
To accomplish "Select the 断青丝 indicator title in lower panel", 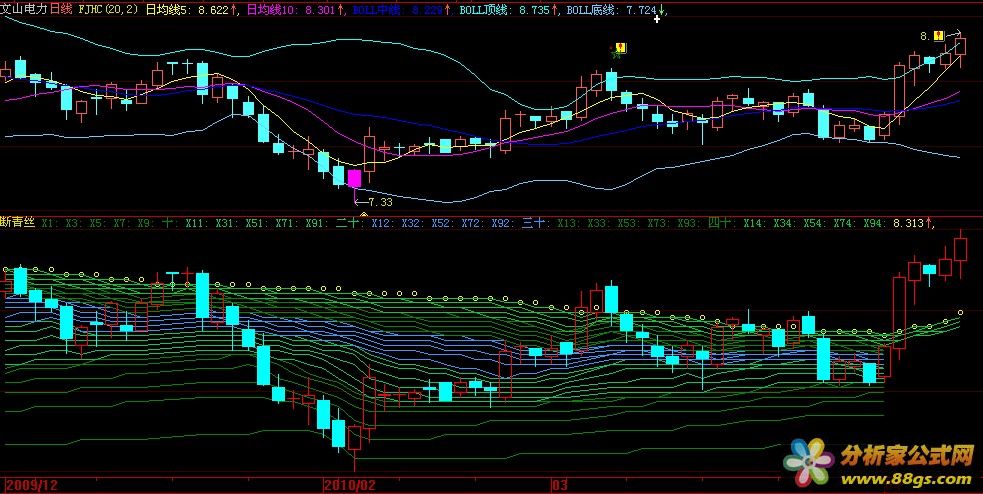I will [x=18, y=223].
